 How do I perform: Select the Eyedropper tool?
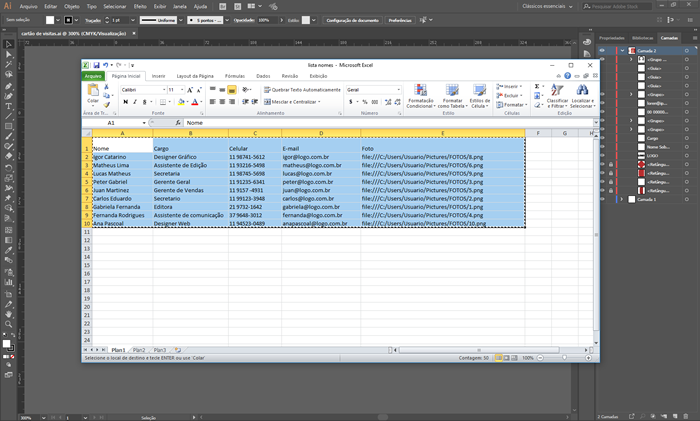[x=8, y=250]
